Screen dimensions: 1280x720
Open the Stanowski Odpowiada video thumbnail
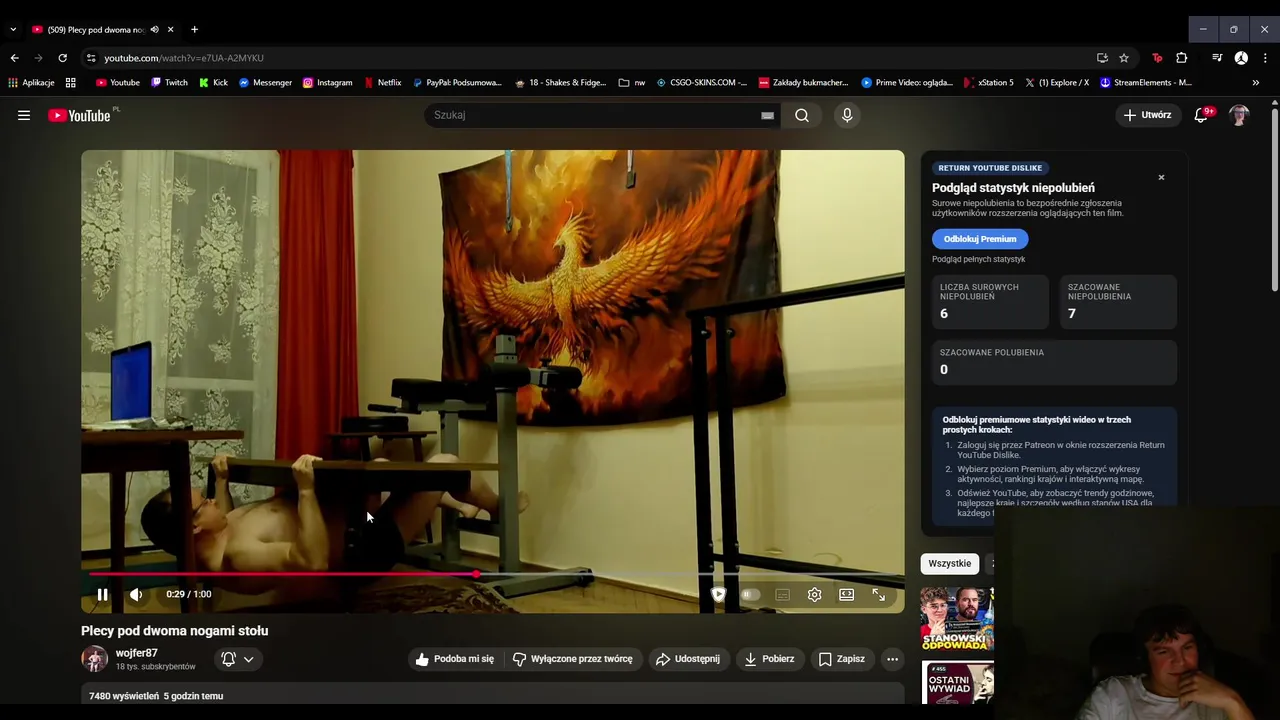[x=957, y=618]
